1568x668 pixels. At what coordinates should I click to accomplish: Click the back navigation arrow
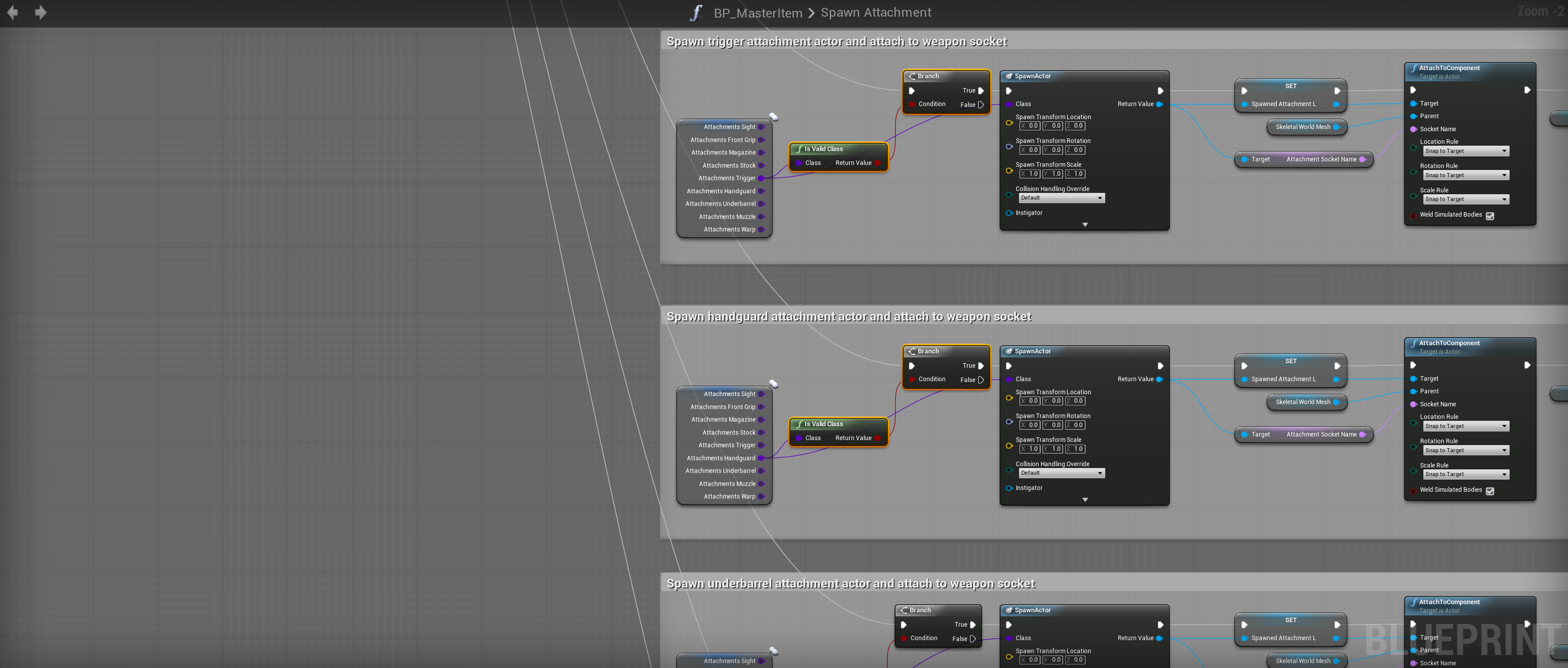(12, 12)
